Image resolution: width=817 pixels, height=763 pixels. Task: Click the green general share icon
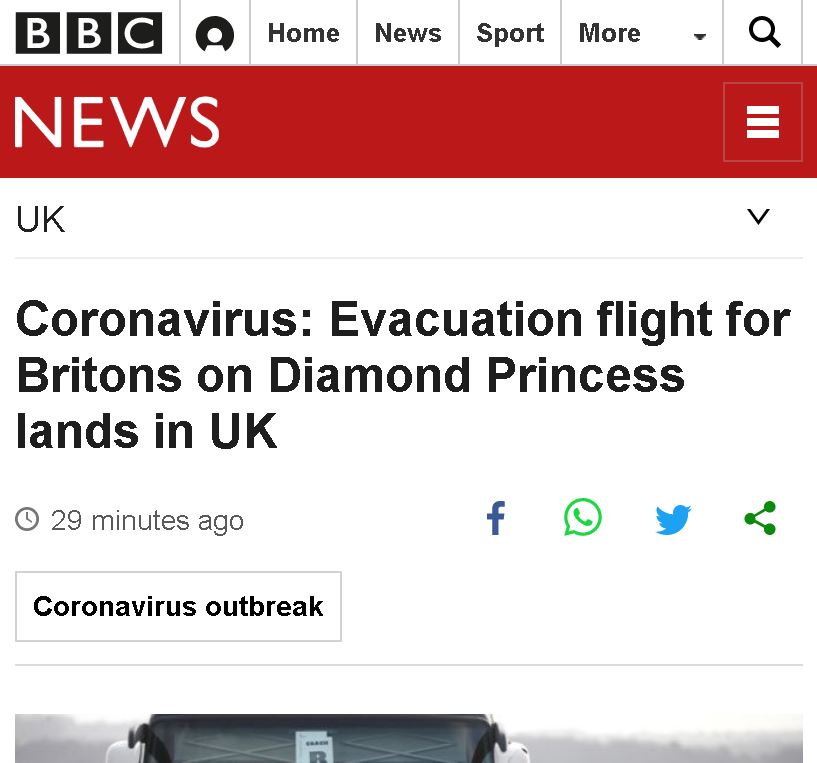[x=760, y=518]
